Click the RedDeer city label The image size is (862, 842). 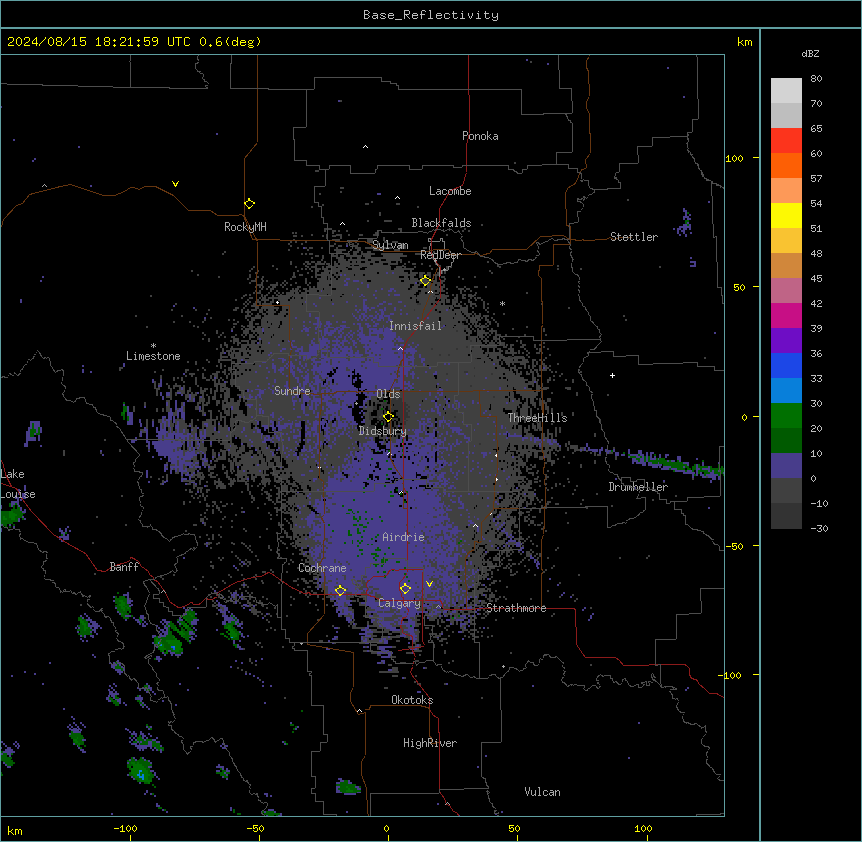[440, 255]
